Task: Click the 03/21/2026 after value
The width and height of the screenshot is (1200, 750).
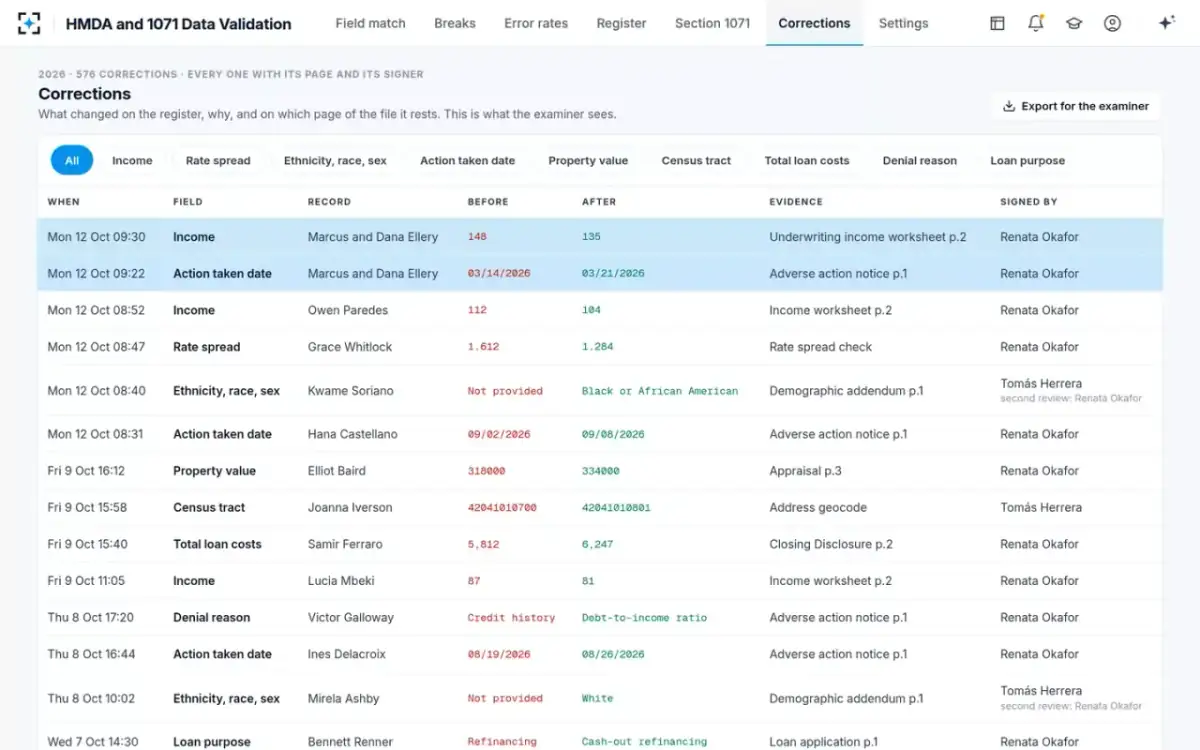Action: coord(613,274)
